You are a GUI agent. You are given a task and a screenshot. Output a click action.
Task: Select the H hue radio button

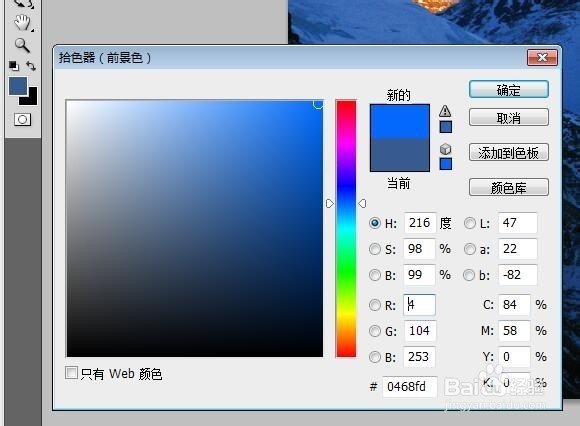point(375,223)
